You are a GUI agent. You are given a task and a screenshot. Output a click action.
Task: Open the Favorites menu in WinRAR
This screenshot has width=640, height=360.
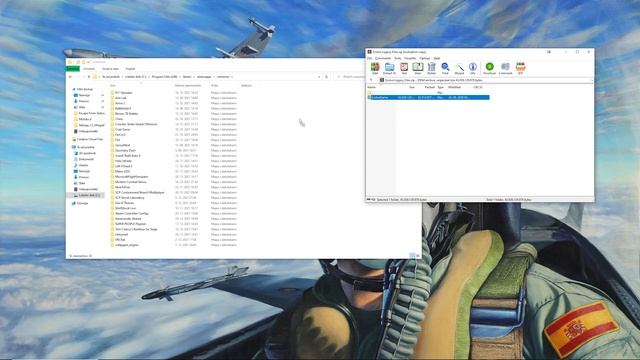(x=410, y=58)
